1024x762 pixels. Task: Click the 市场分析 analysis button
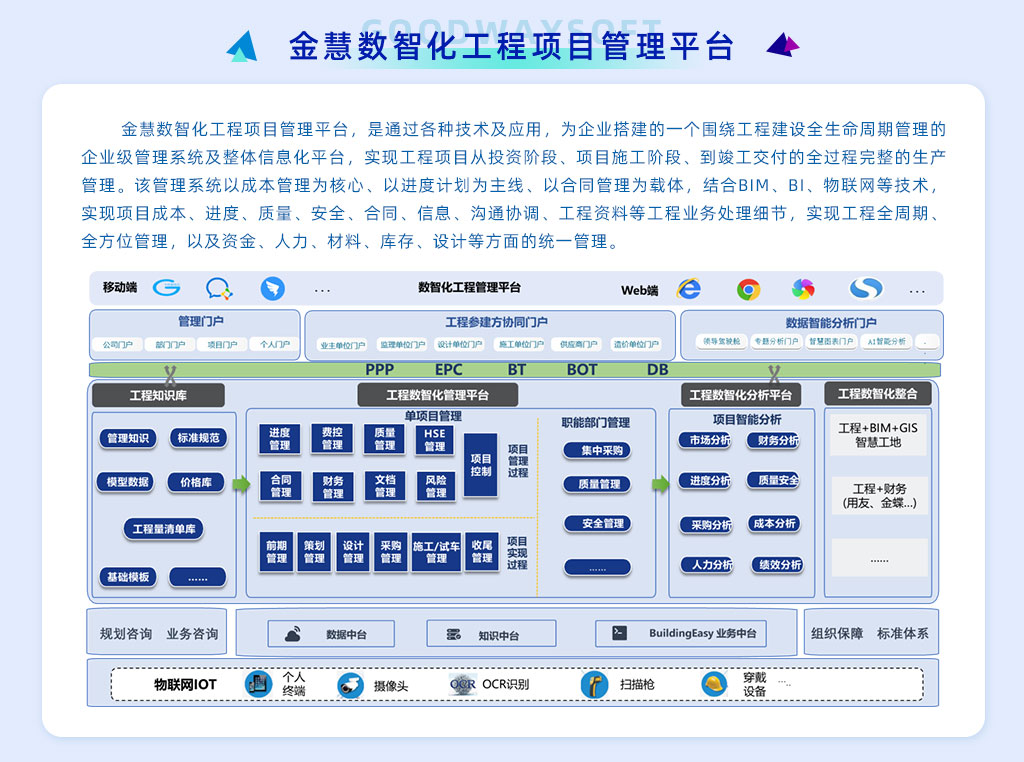click(x=705, y=440)
